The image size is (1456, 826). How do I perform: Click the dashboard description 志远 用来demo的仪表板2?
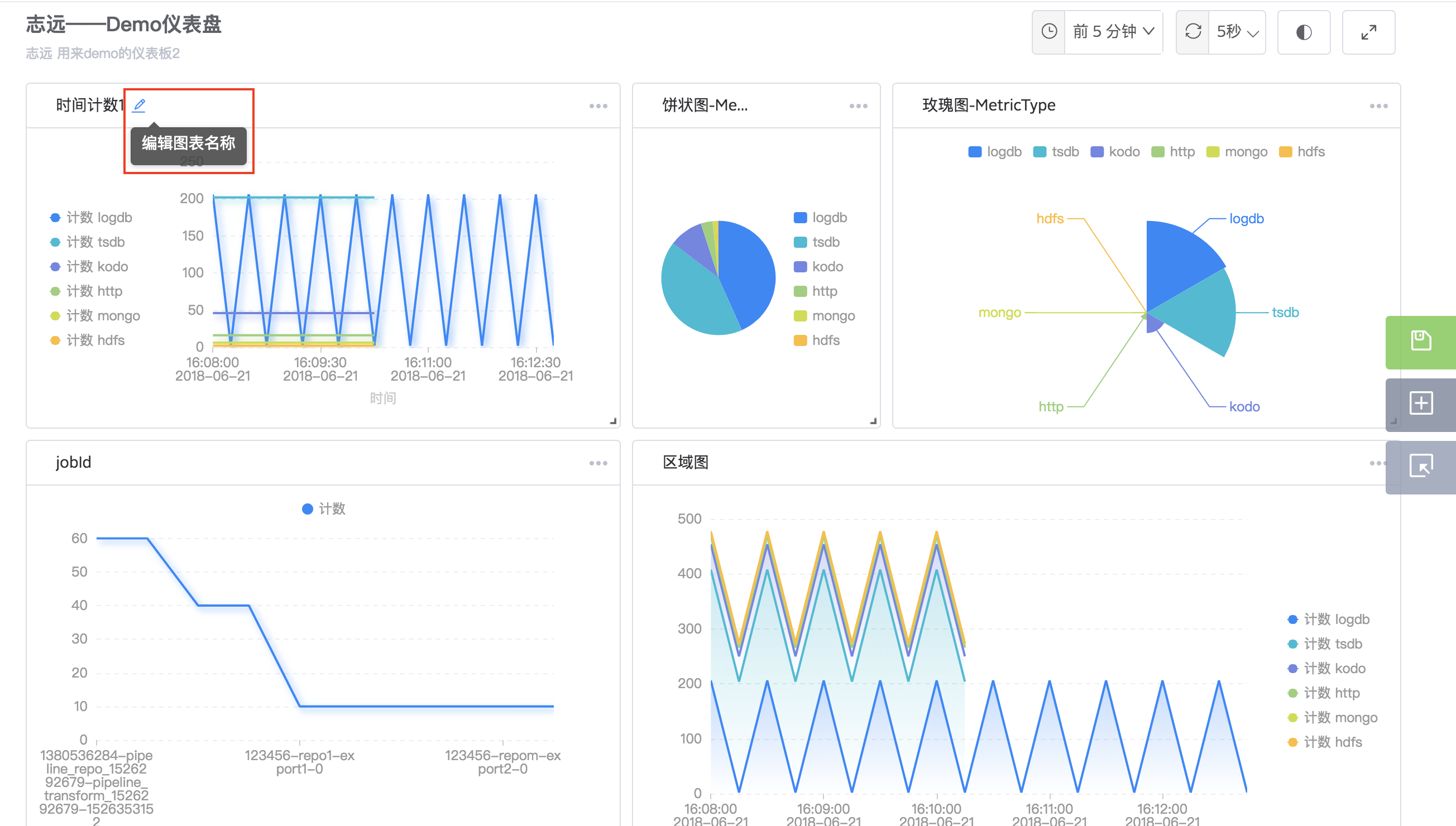[103, 54]
